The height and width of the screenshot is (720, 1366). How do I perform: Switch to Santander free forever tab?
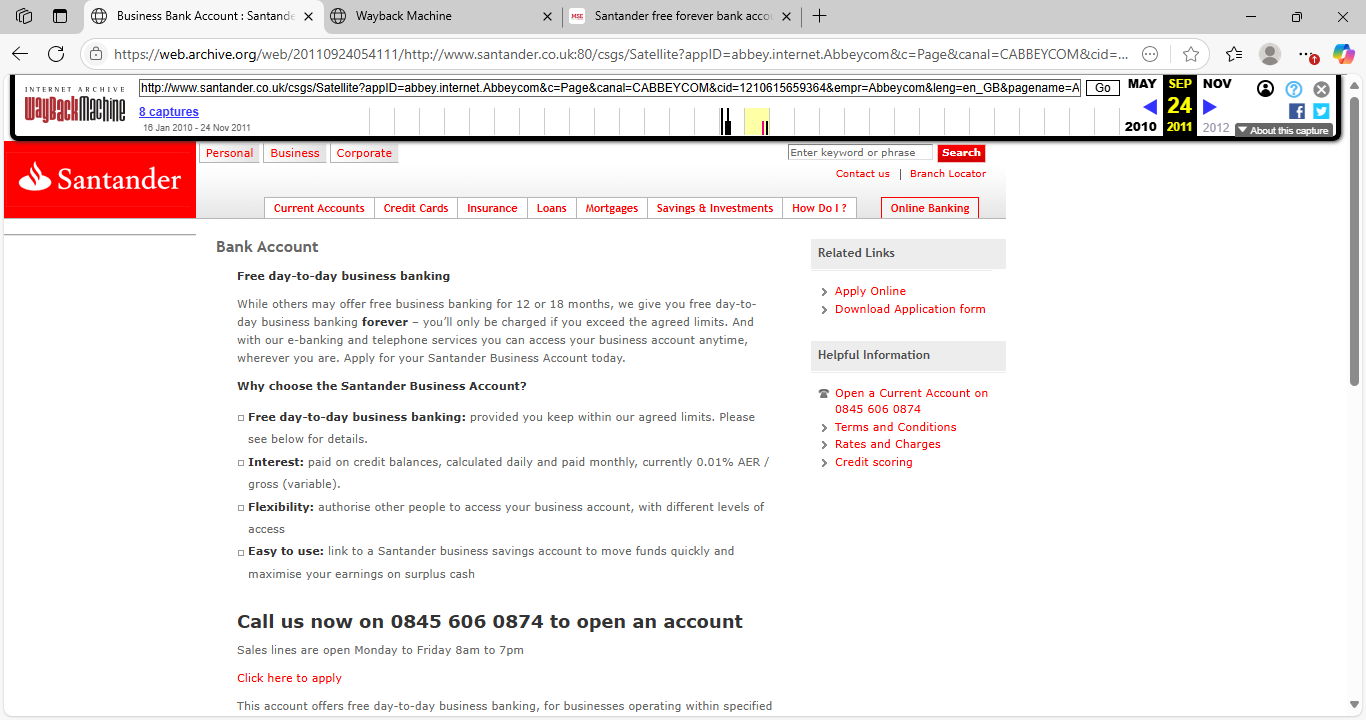pyautogui.click(x=681, y=16)
